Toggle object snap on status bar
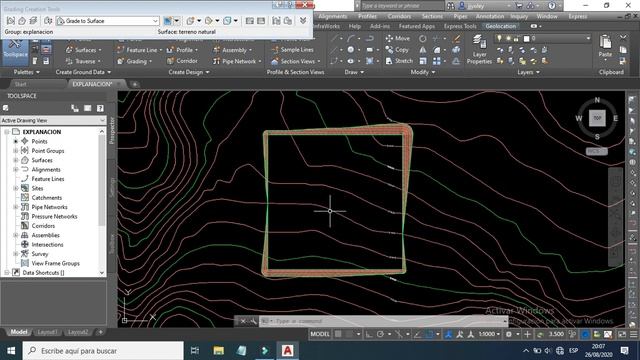This screenshot has height=360, width=640. pos(429,334)
